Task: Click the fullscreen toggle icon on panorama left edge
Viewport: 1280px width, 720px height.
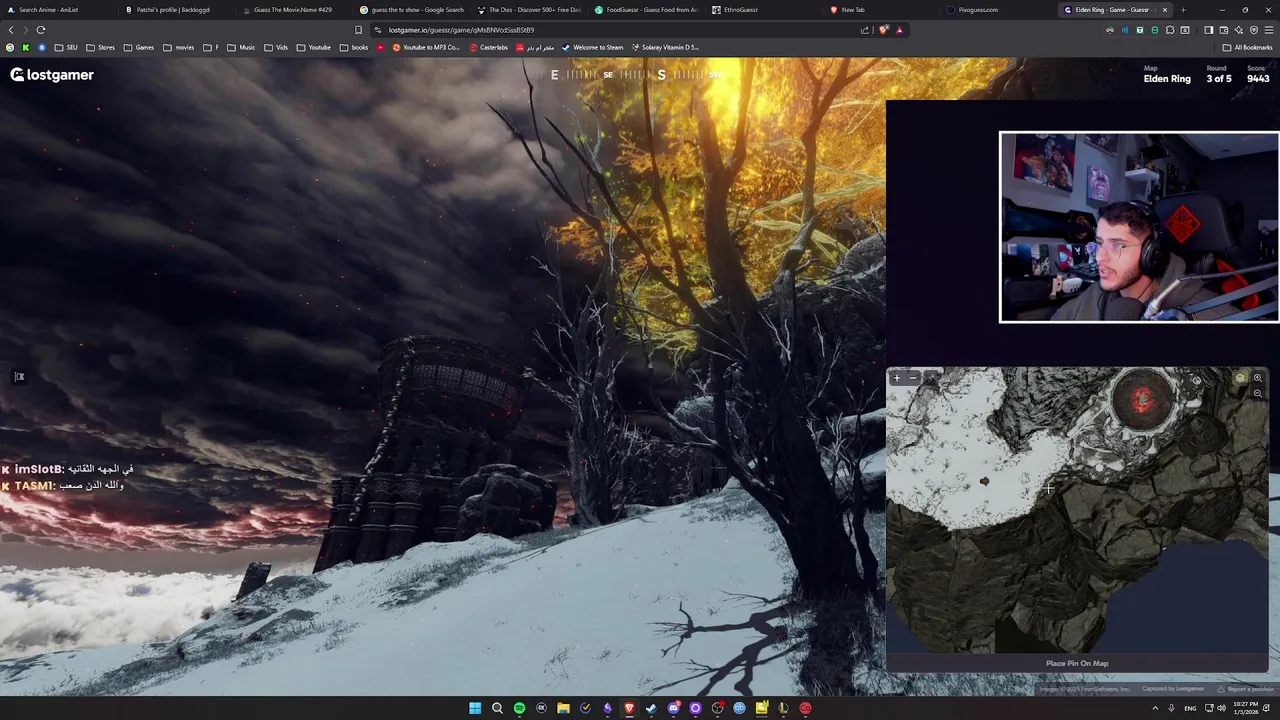Action: 19,377
